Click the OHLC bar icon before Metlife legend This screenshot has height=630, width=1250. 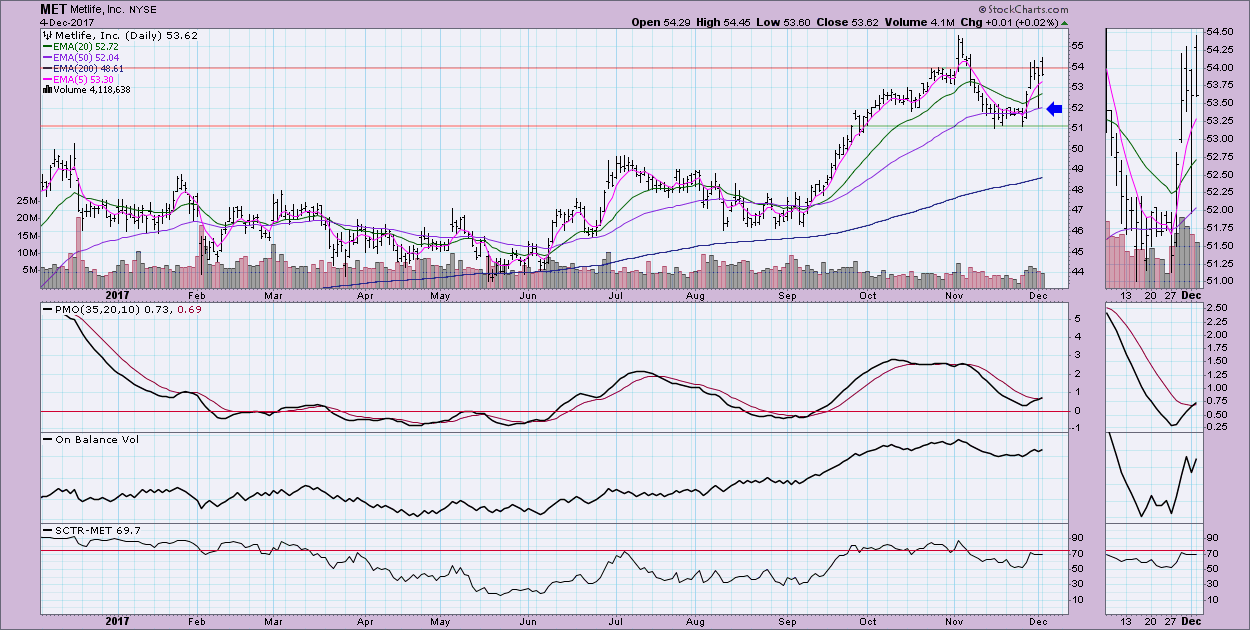46,35
